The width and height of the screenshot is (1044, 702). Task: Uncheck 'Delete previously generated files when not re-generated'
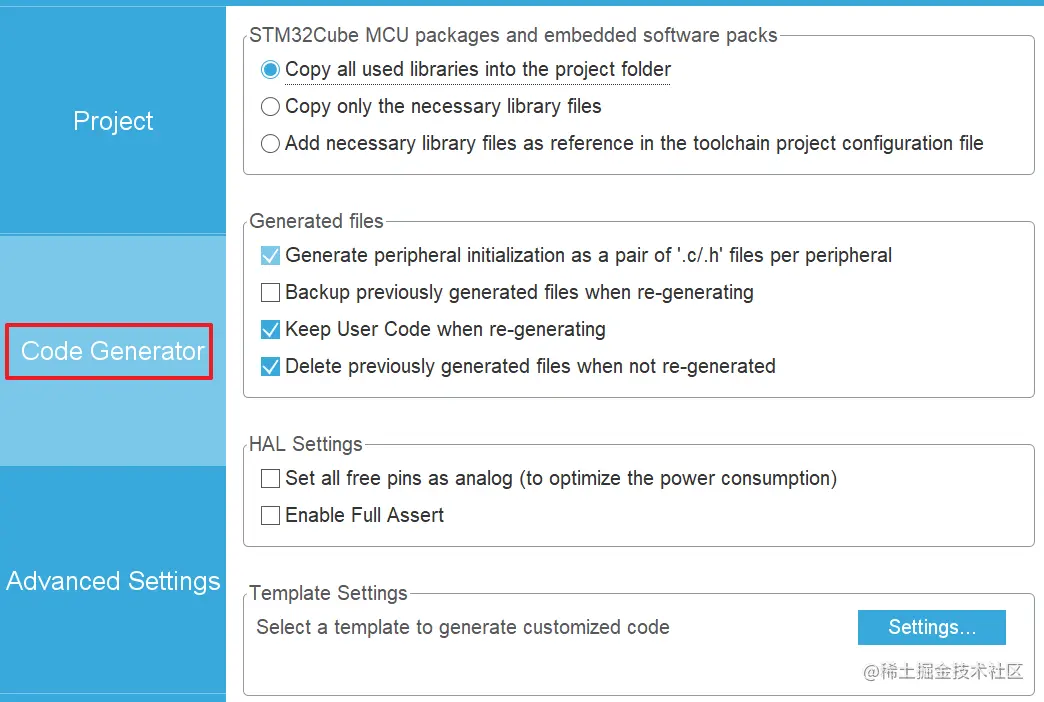point(270,366)
